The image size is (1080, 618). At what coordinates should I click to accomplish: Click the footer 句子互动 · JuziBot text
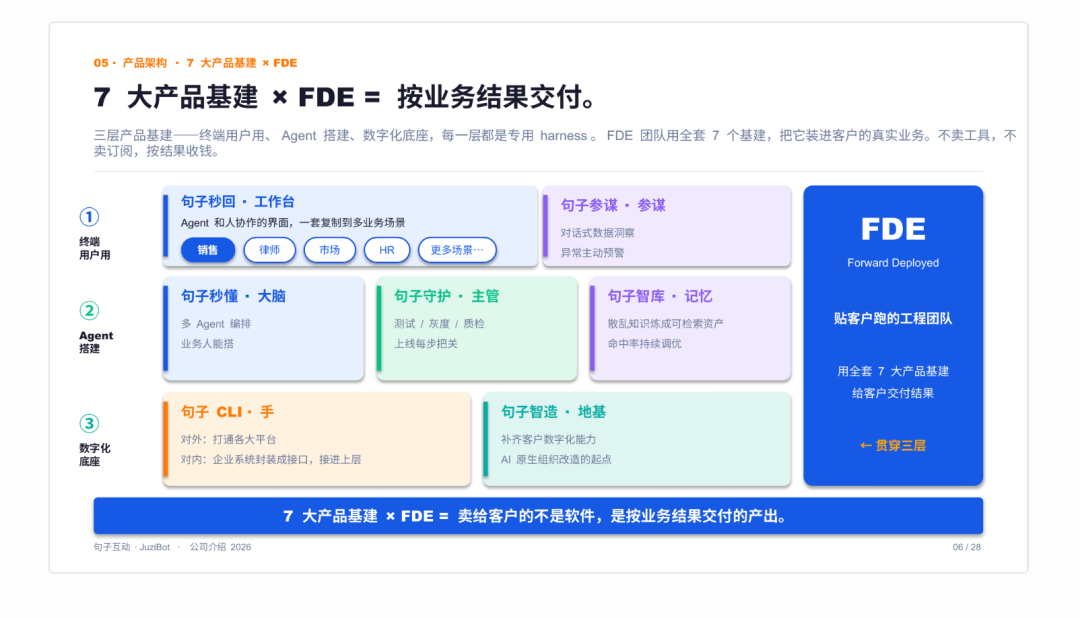click(x=132, y=547)
